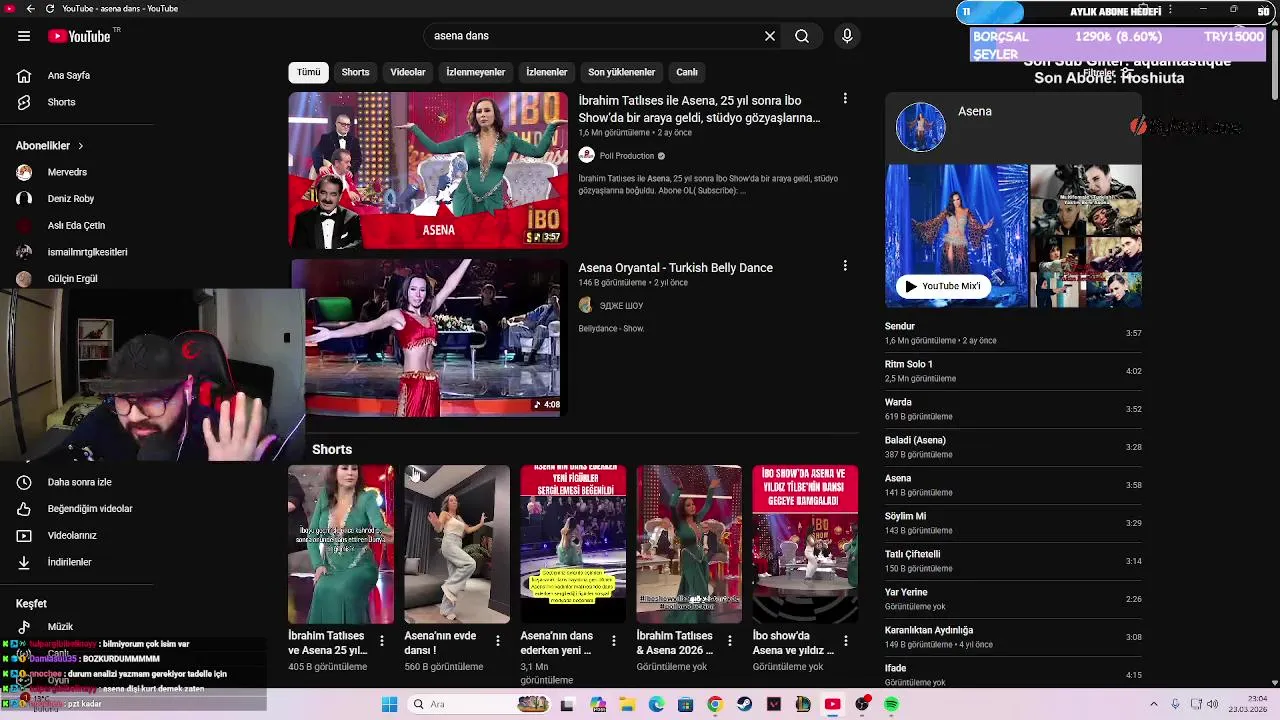
Task: Clear the search text with the X icon
Action: [x=770, y=36]
